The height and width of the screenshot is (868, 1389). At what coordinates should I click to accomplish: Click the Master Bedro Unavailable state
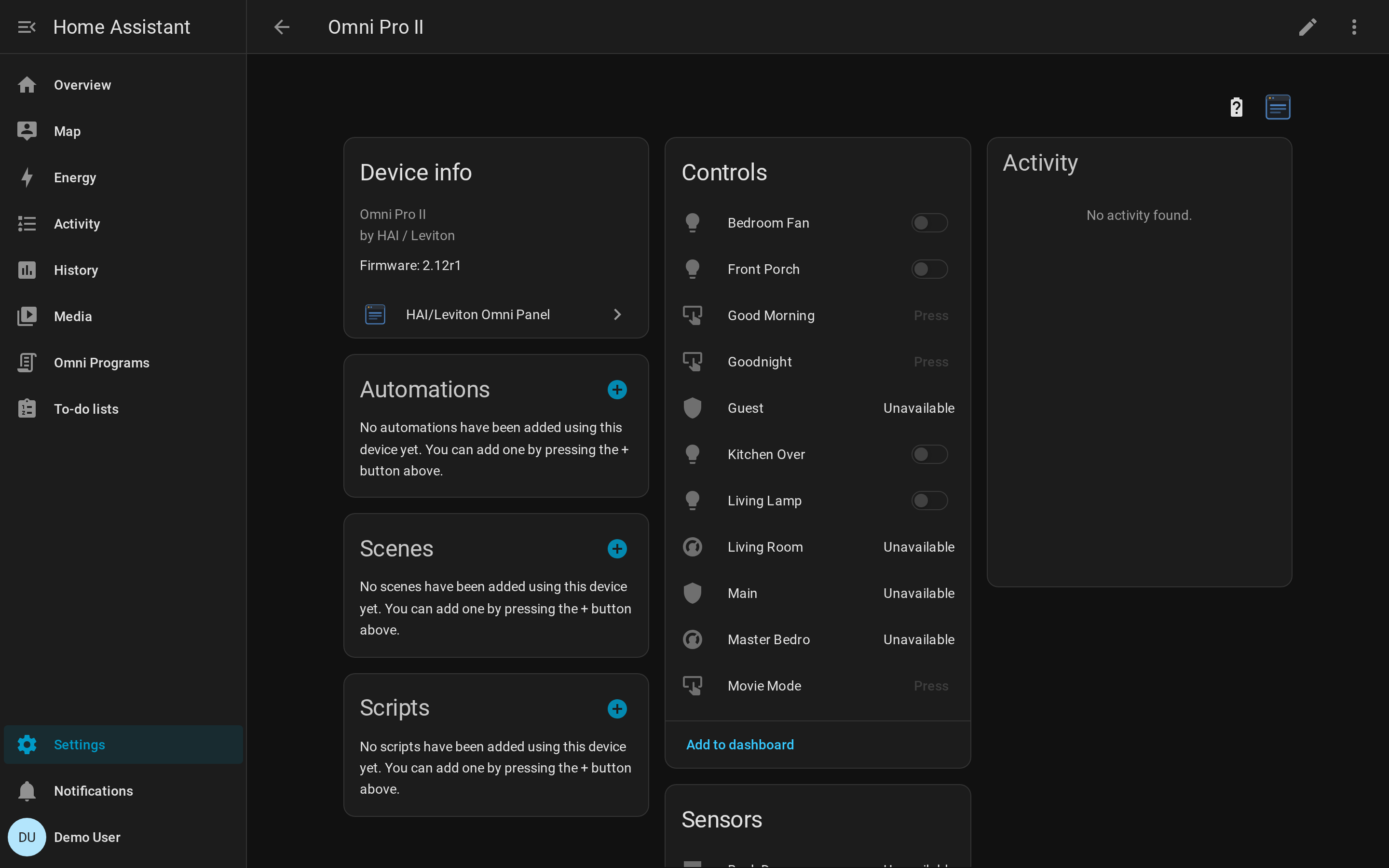[919, 639]
